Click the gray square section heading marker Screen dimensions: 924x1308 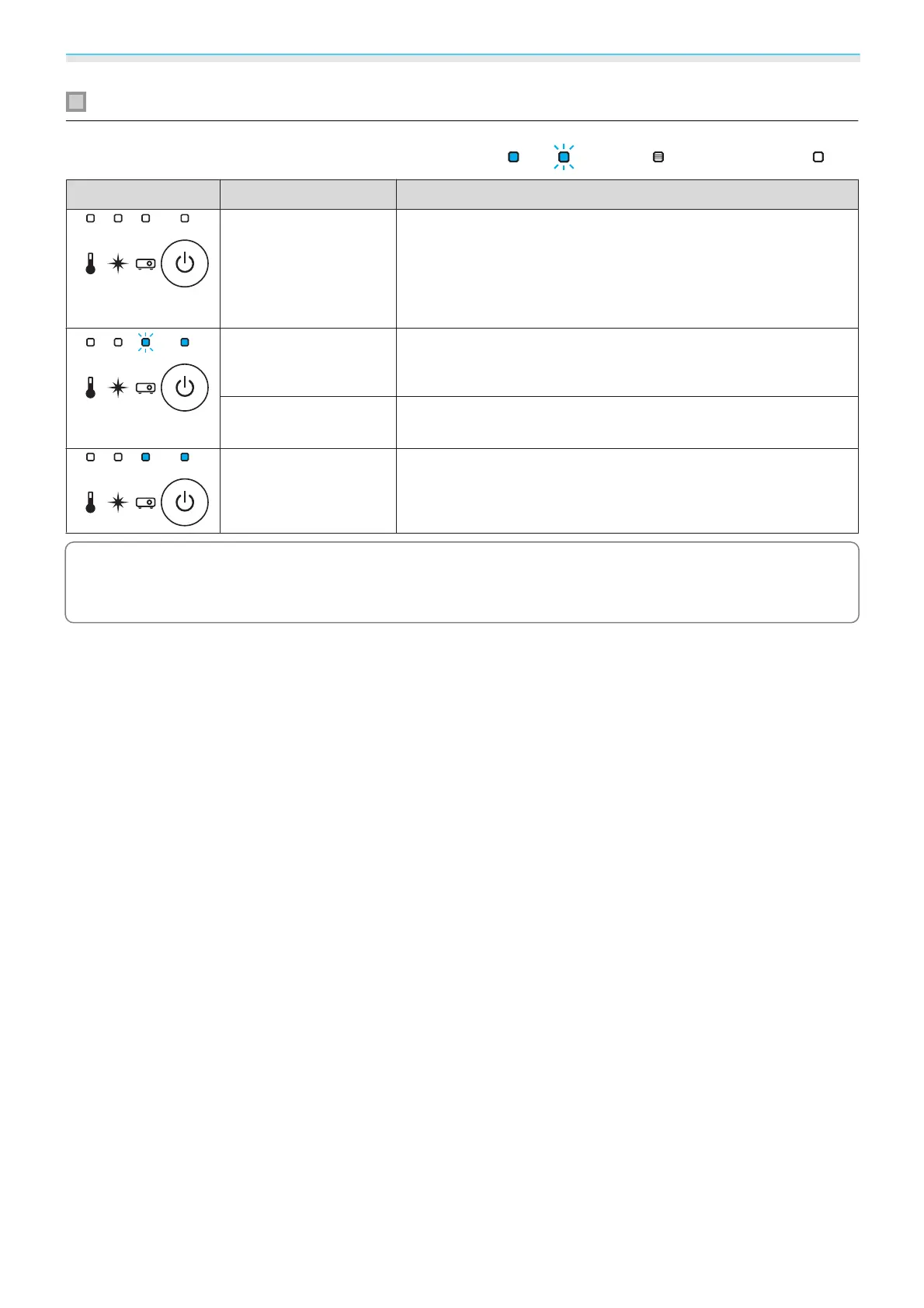coord(76,102)
